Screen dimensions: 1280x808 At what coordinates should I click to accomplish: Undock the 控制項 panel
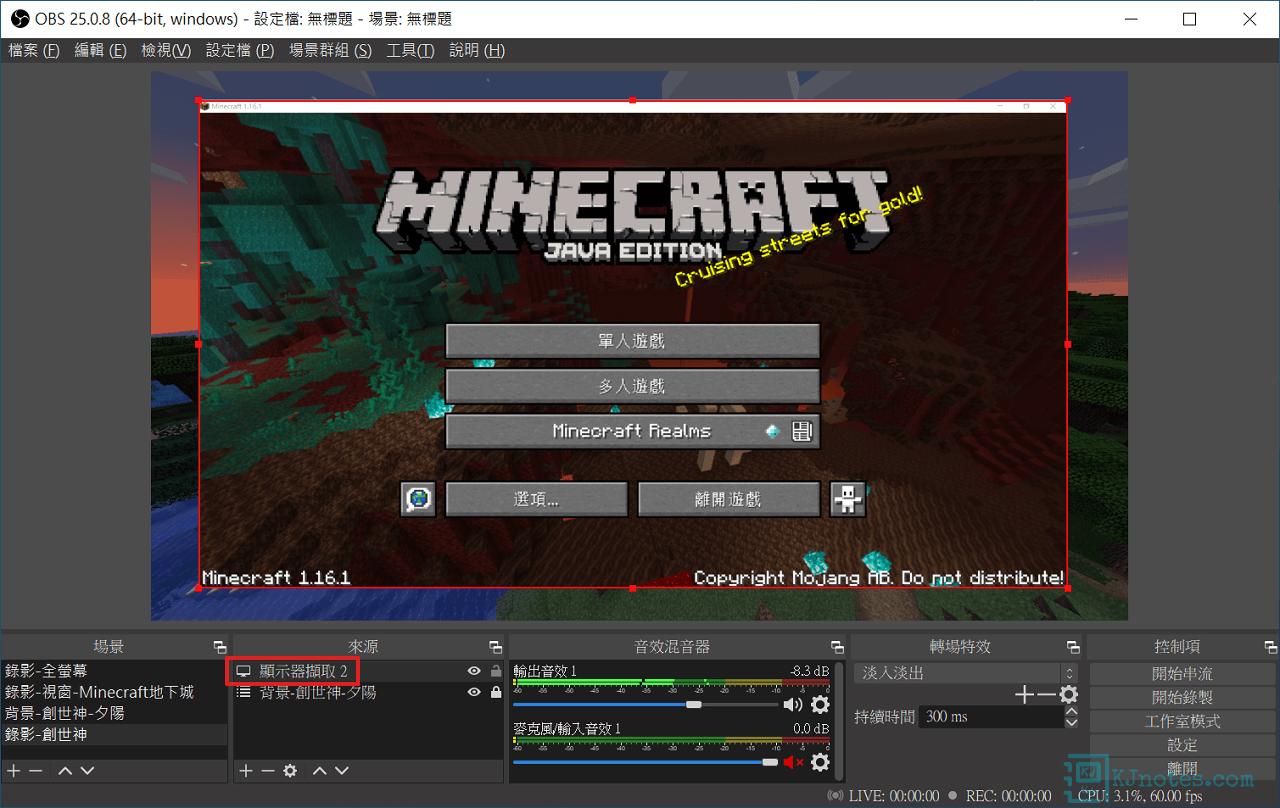pyautogui.click(x=1270, y=647)
